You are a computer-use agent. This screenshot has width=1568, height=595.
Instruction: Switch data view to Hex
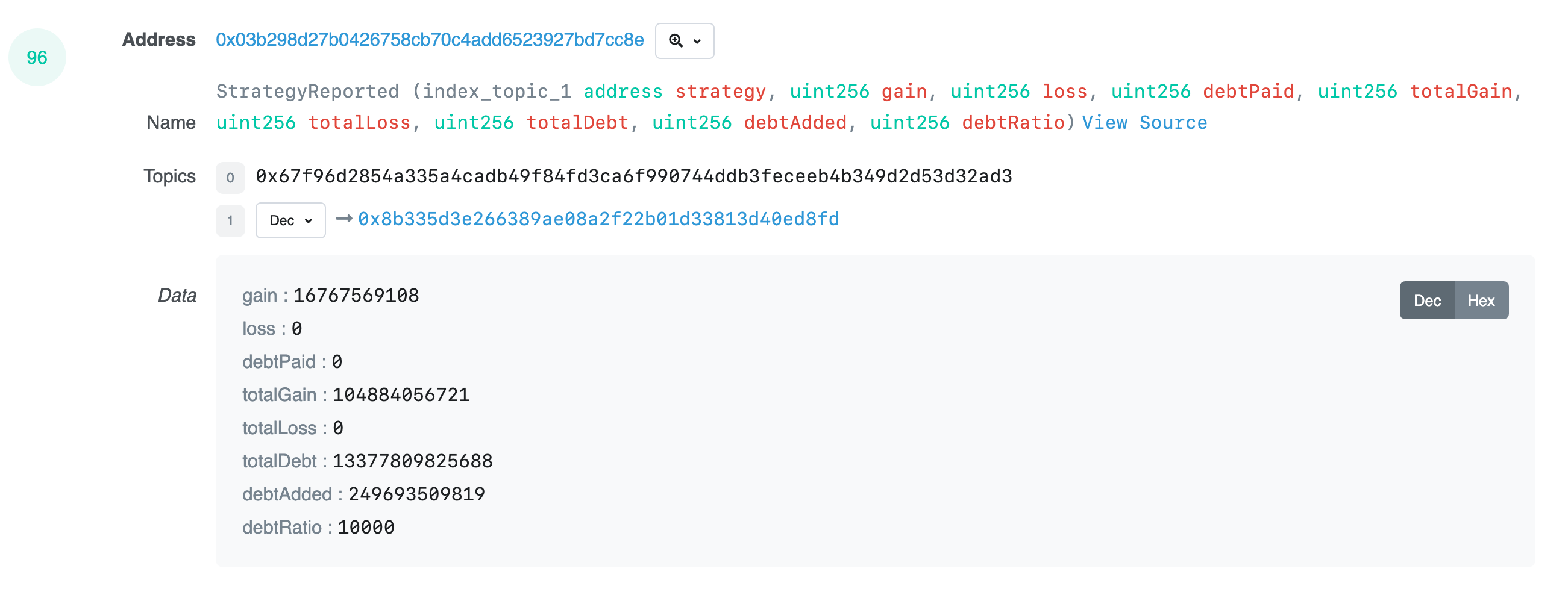pos(1481,300)
